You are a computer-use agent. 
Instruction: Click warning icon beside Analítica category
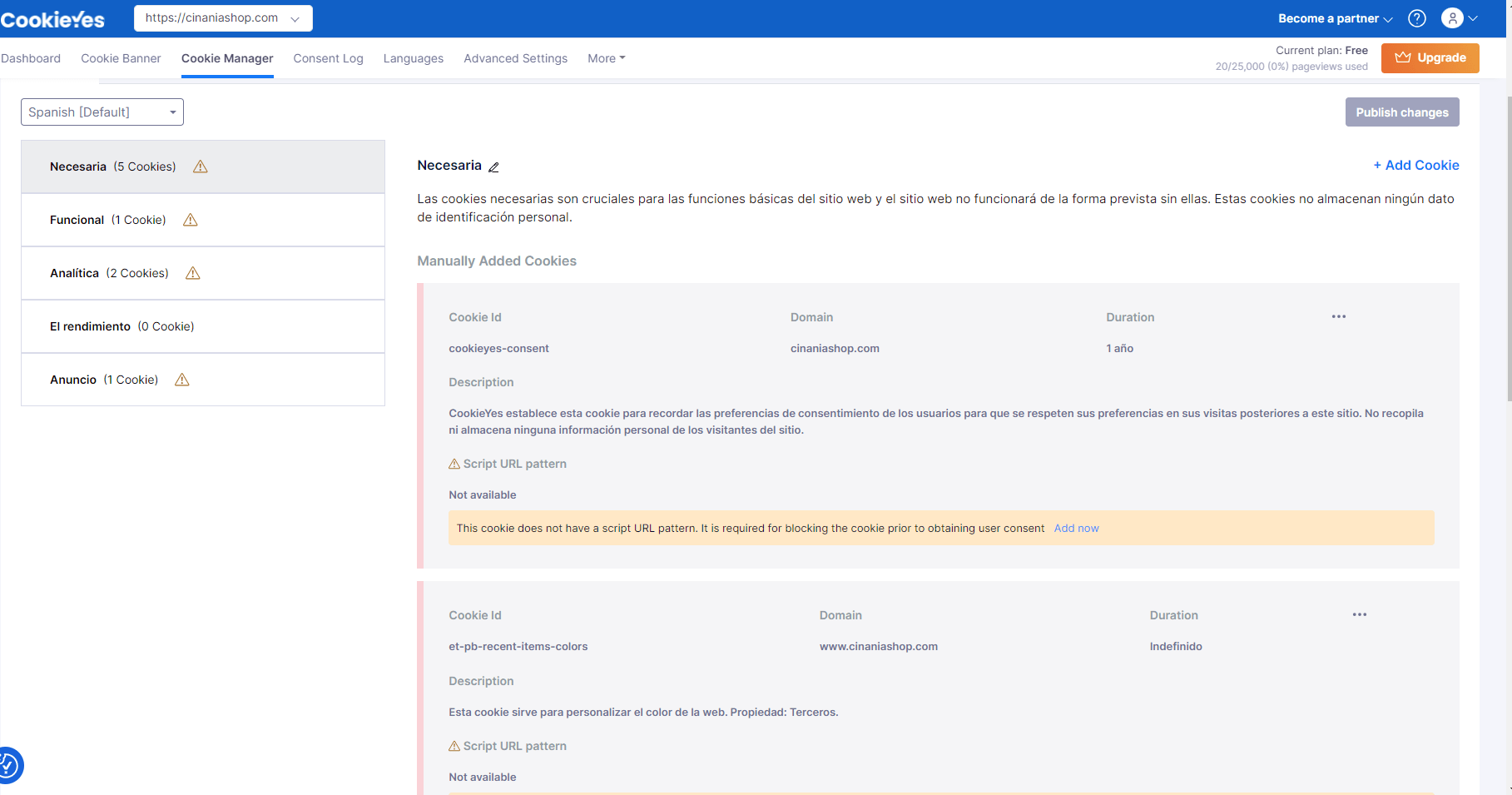click(193, 273)
